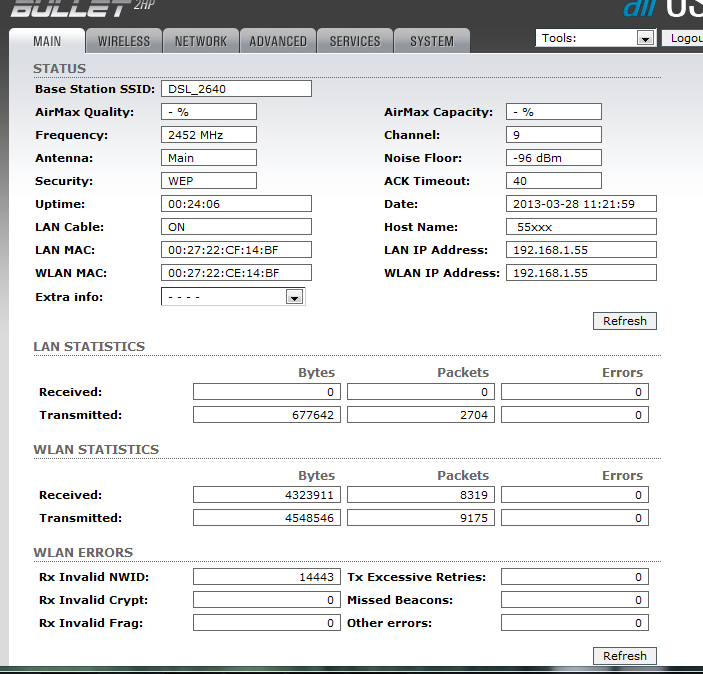Viewport: 703px width, 674px height.
Task: Go to the ADVANCED tab
Action: (278, 41)
